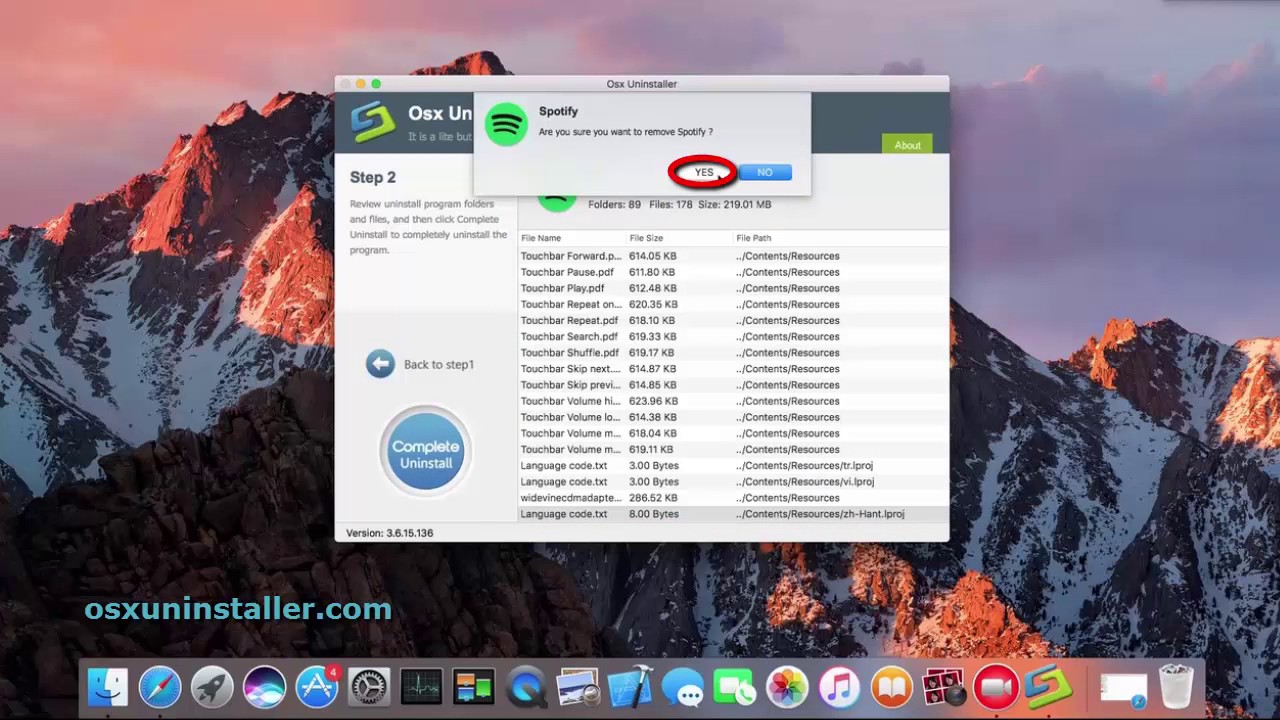This screenshot has width=1280, height=720.
Task: Click the back arrow icon beside step1
Action: pyautogui.click(x=380, y=364)
